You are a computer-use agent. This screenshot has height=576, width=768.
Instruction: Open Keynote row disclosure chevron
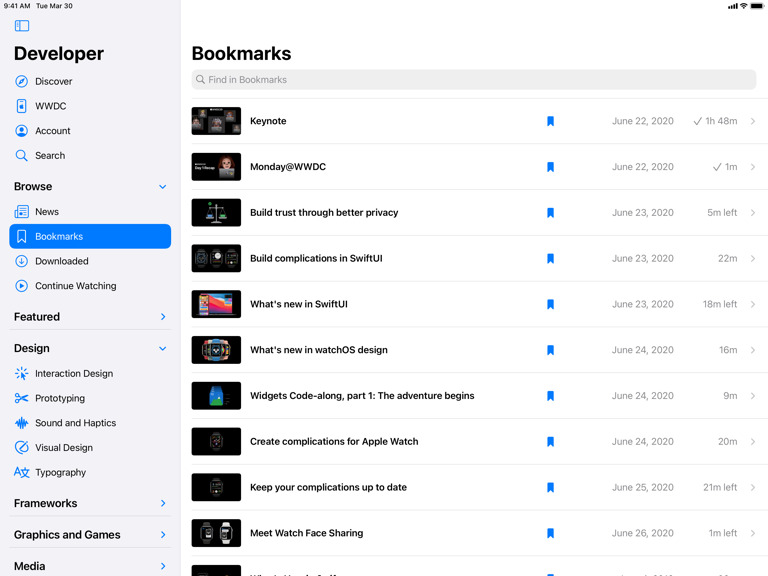coord(753,121)
